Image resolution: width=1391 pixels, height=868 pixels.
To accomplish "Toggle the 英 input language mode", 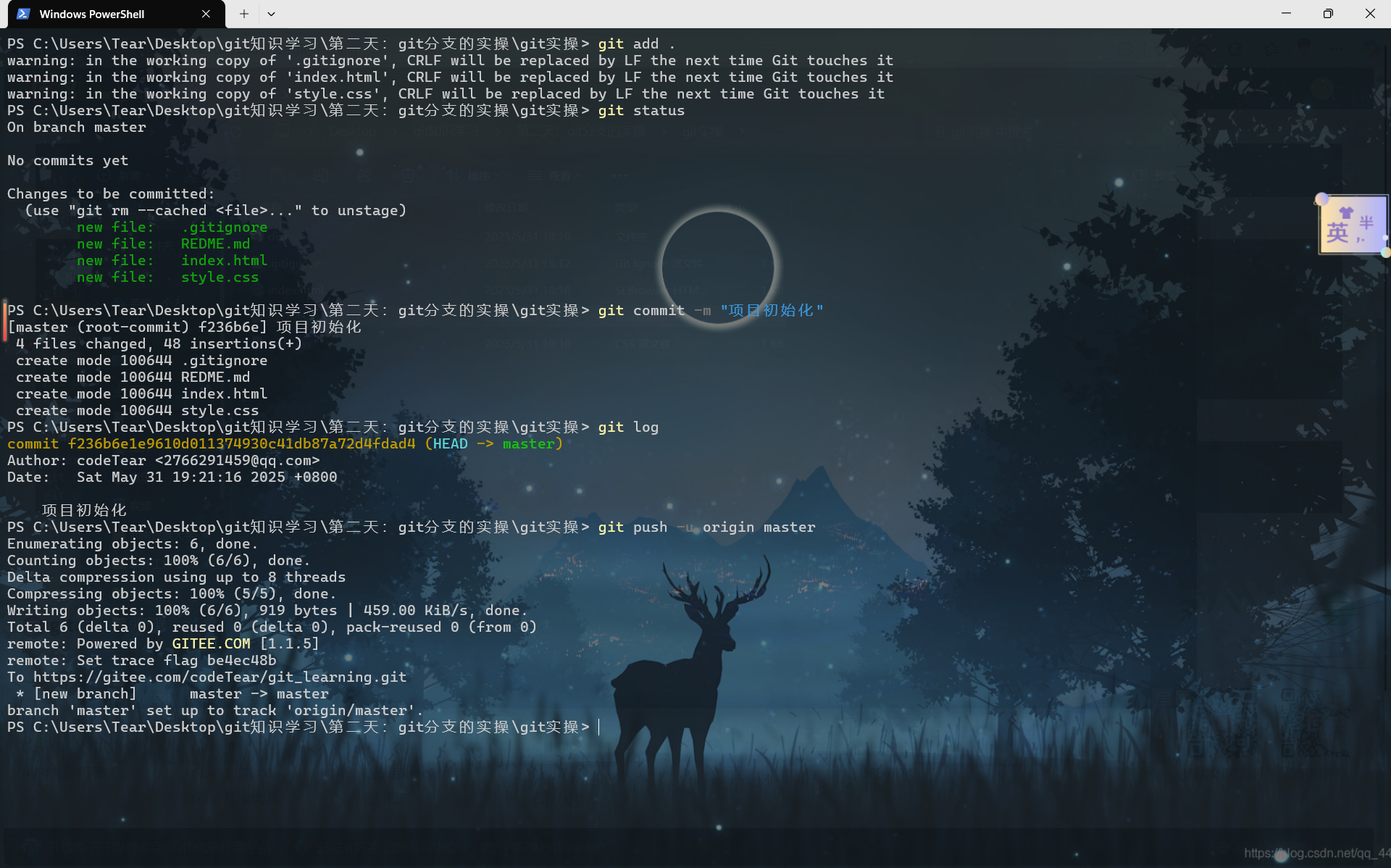I will click(x=1337, y=233).
